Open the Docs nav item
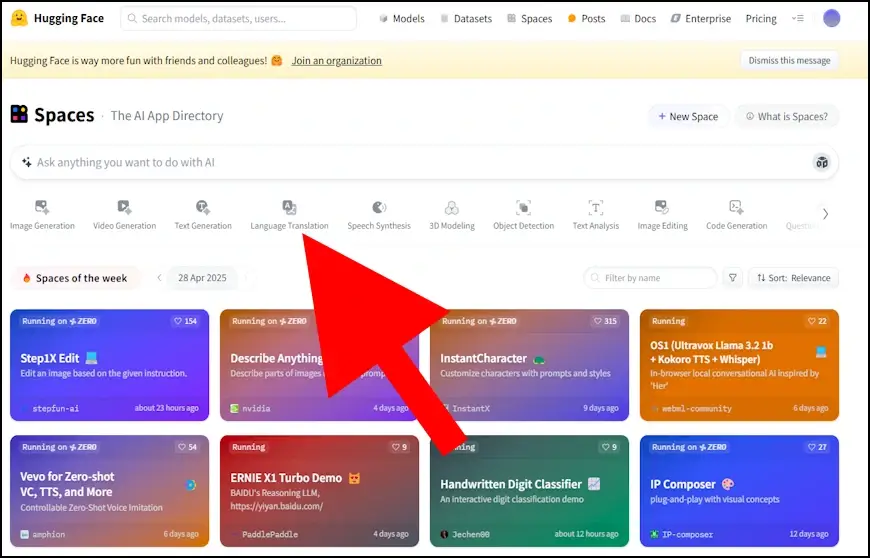Screen dimensions: 870x558 pyautogui.click(x=638, y=18)
